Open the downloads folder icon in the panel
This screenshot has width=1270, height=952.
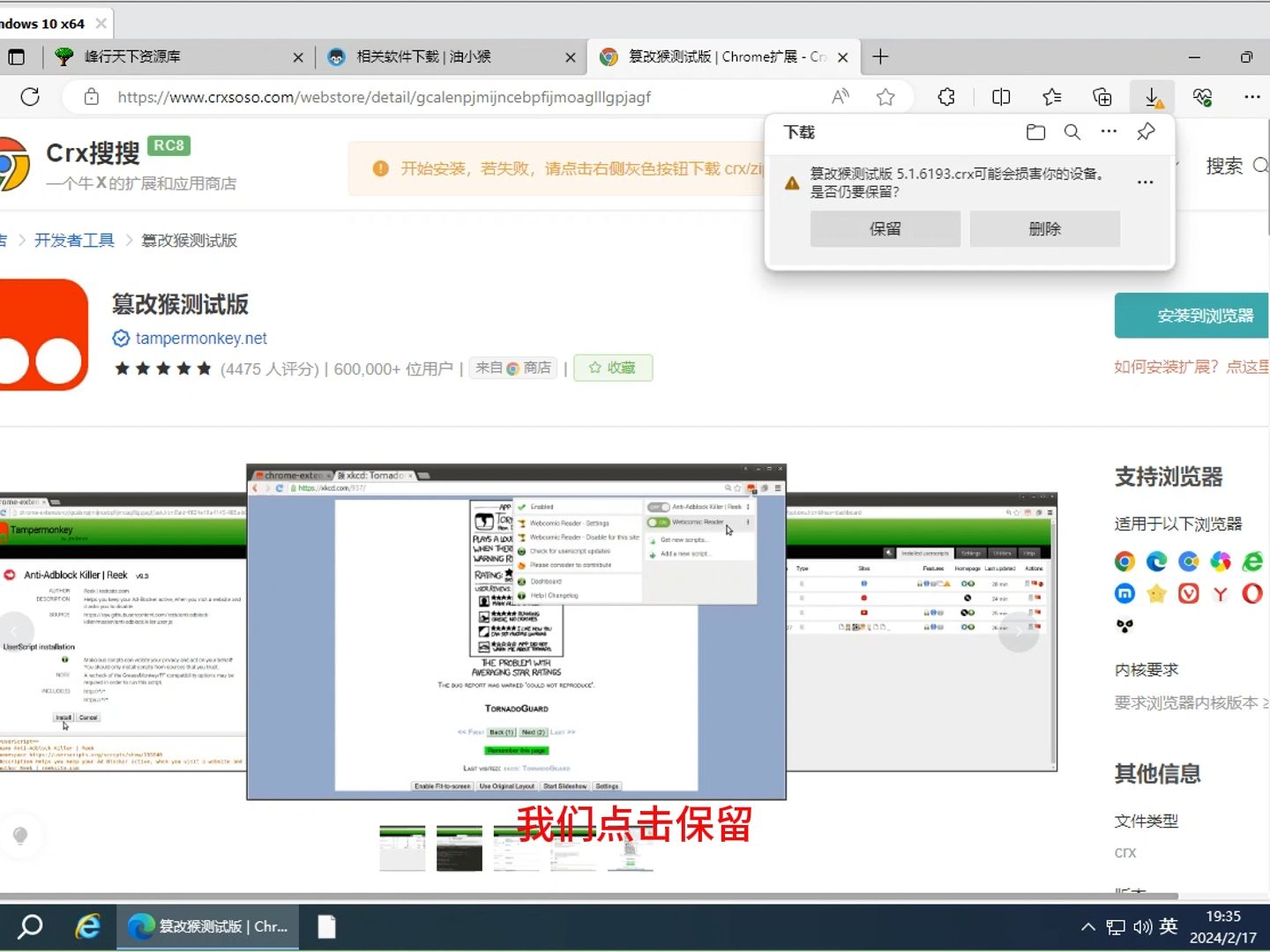[x=1035, y=132]
